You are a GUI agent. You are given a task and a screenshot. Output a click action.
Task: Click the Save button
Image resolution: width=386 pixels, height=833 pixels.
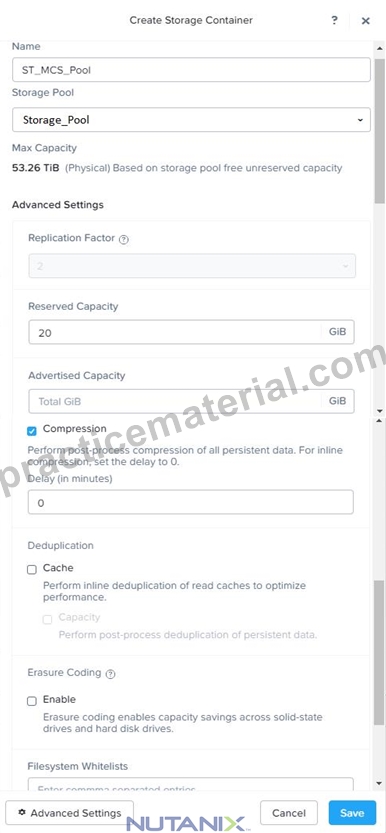point(352,813)
